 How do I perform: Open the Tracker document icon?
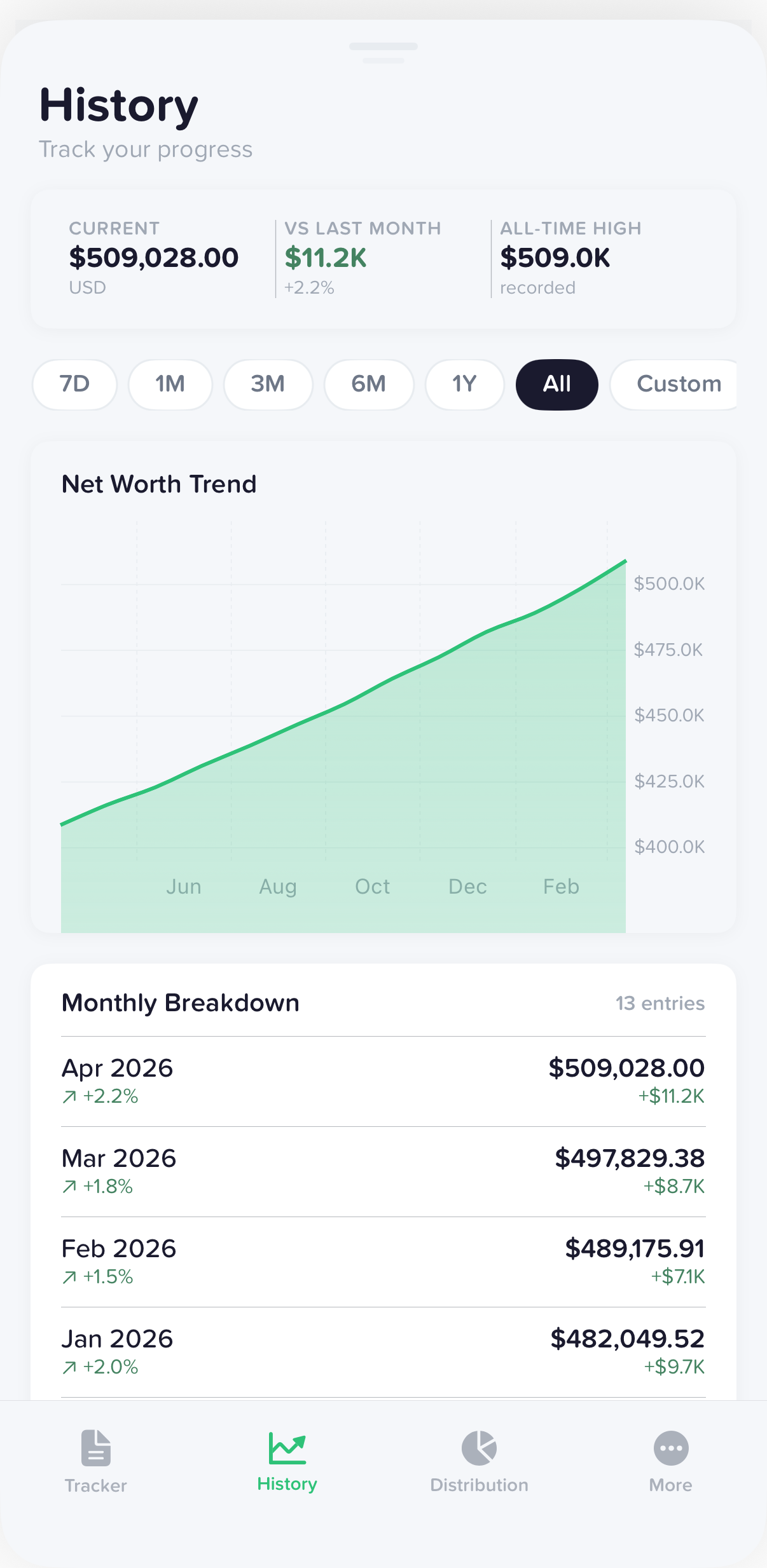96,1448
